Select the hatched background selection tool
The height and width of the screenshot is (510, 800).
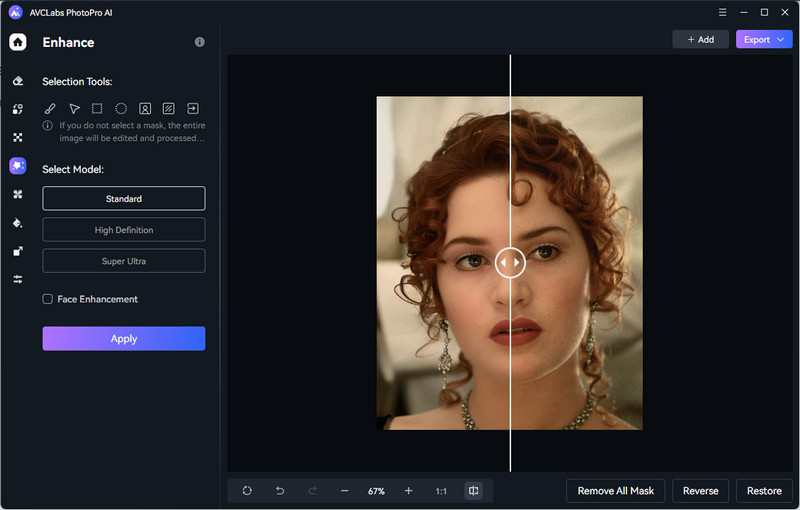pyautogui.click(x=168, y=109)
